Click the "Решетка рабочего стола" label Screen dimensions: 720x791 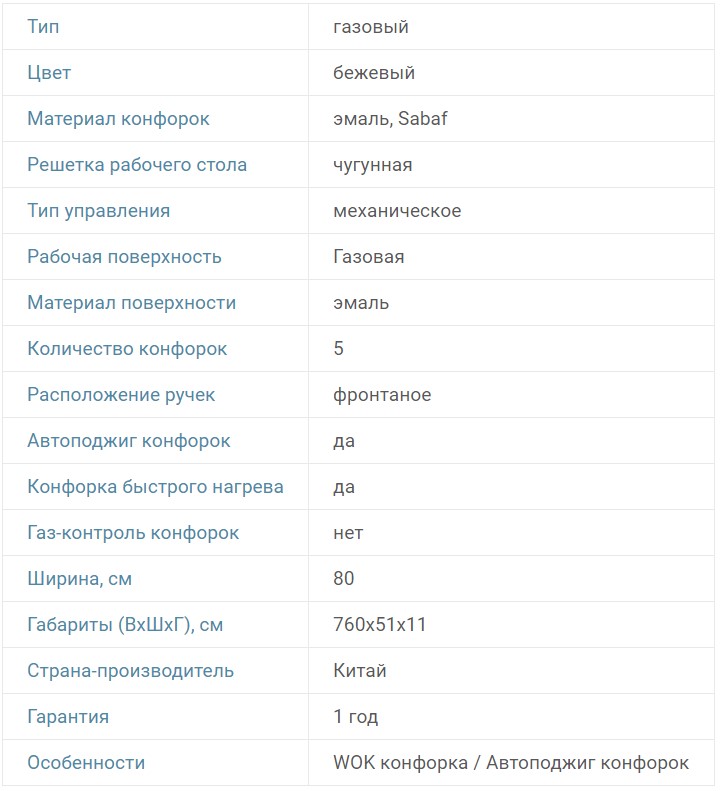tap(137, 165)
